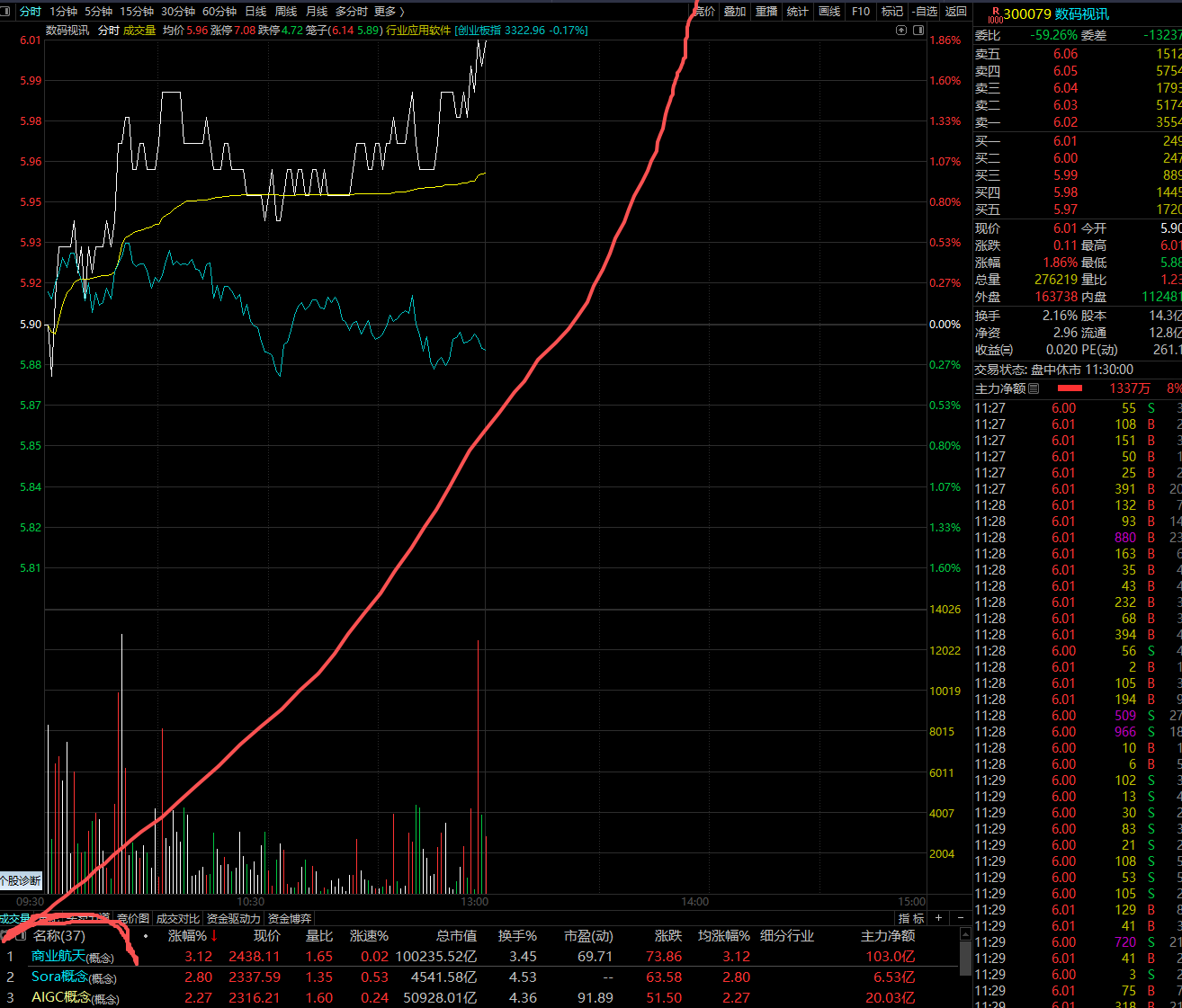Sort by 总市值 column header
This screenshot has height=1008, width=1182.
457,936
